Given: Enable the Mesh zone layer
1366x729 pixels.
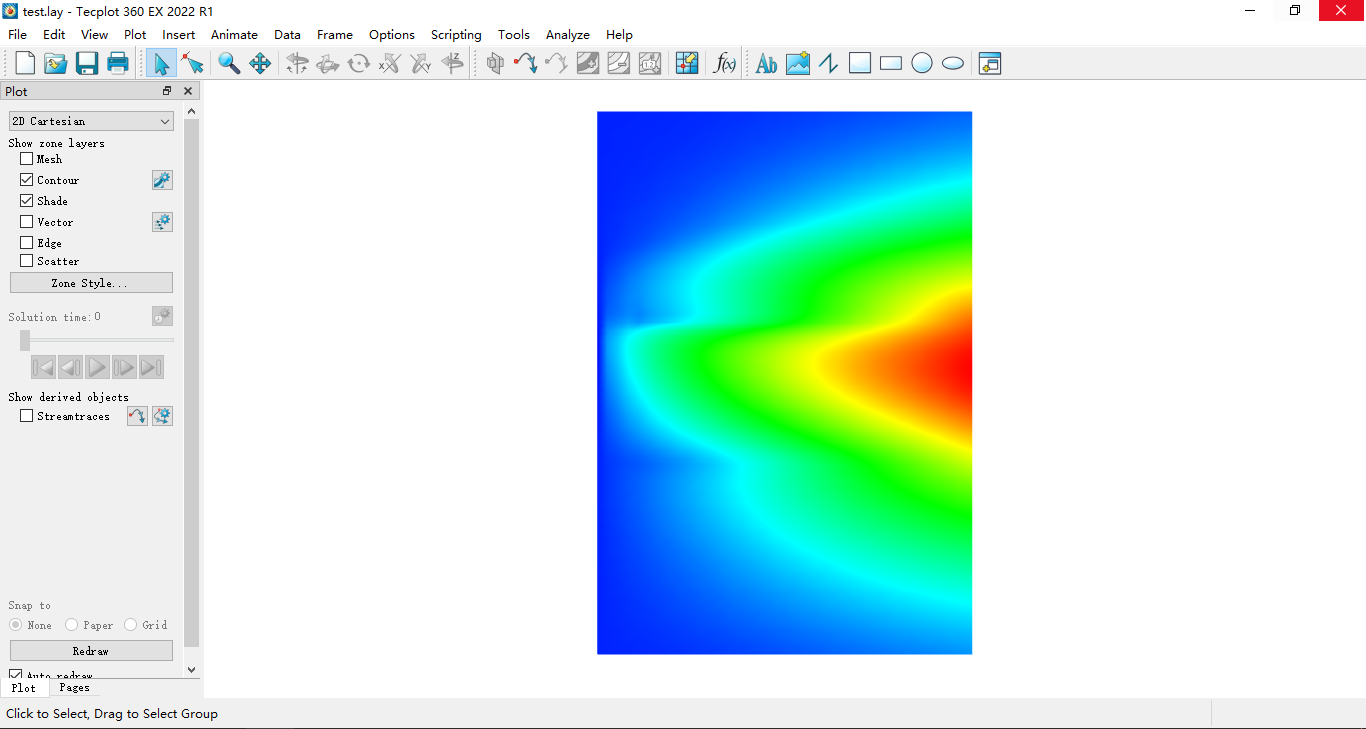Looking at the screenshot, I should click(x=27, y=158).
